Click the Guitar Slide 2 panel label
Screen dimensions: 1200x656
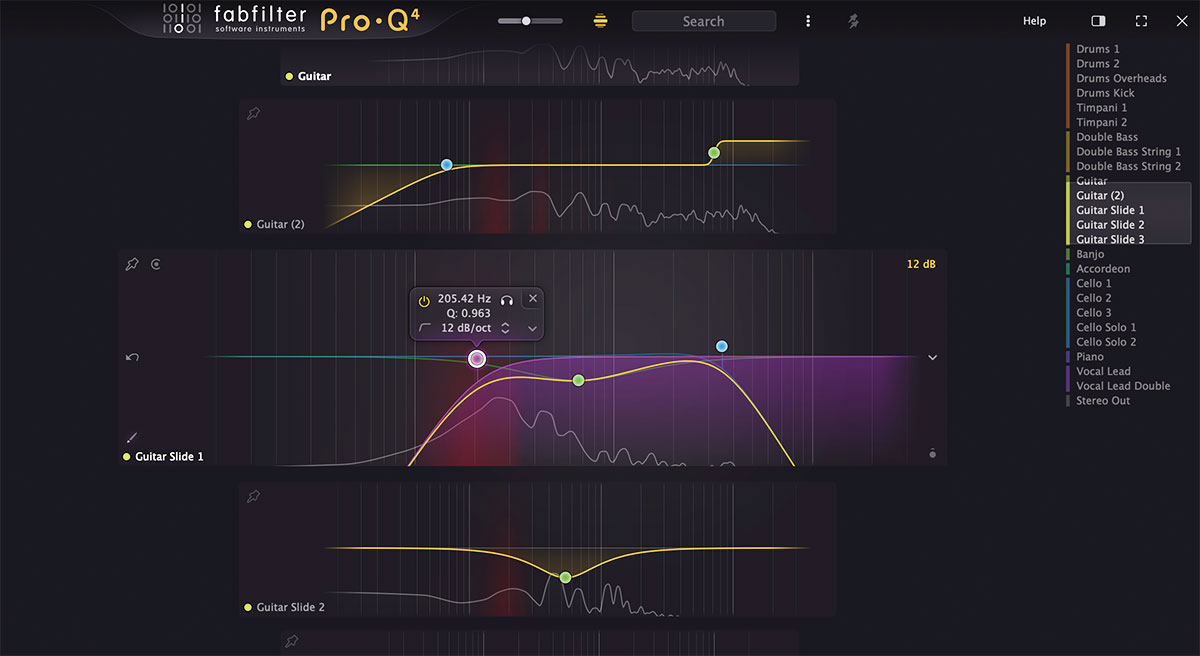(x=291, y=607)
